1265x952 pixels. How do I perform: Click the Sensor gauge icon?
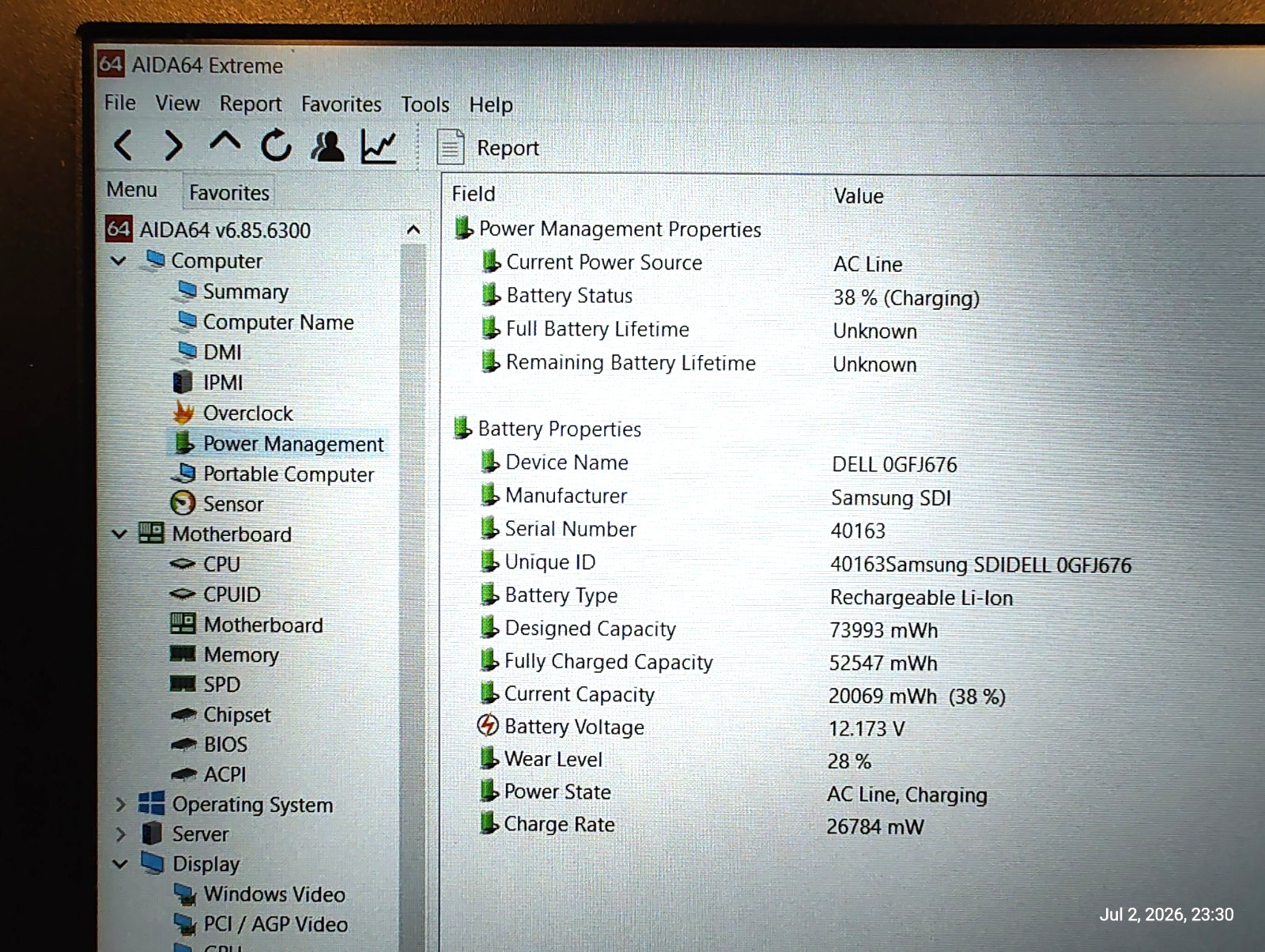(183, 504)
